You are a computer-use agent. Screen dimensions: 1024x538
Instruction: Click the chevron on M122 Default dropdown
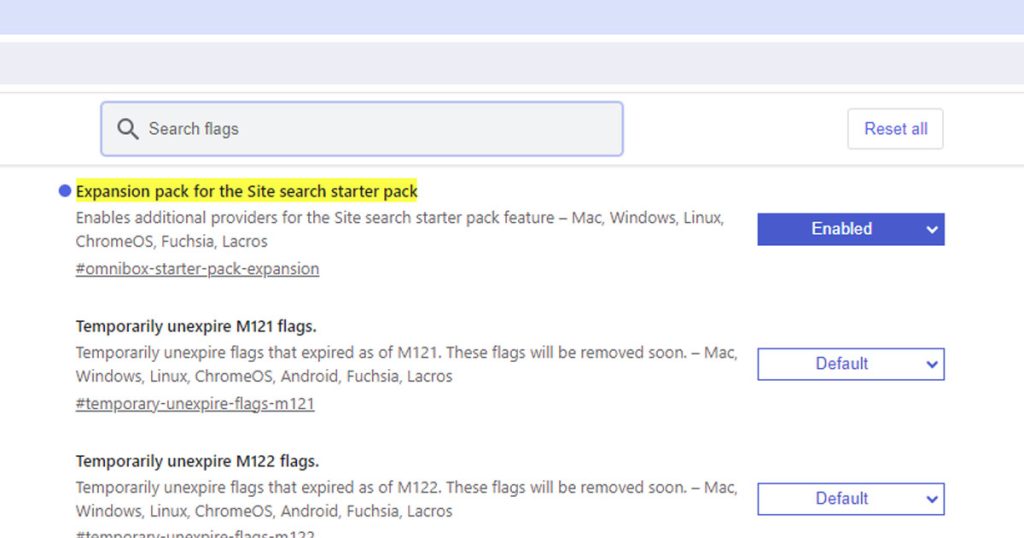click(931, 499)
